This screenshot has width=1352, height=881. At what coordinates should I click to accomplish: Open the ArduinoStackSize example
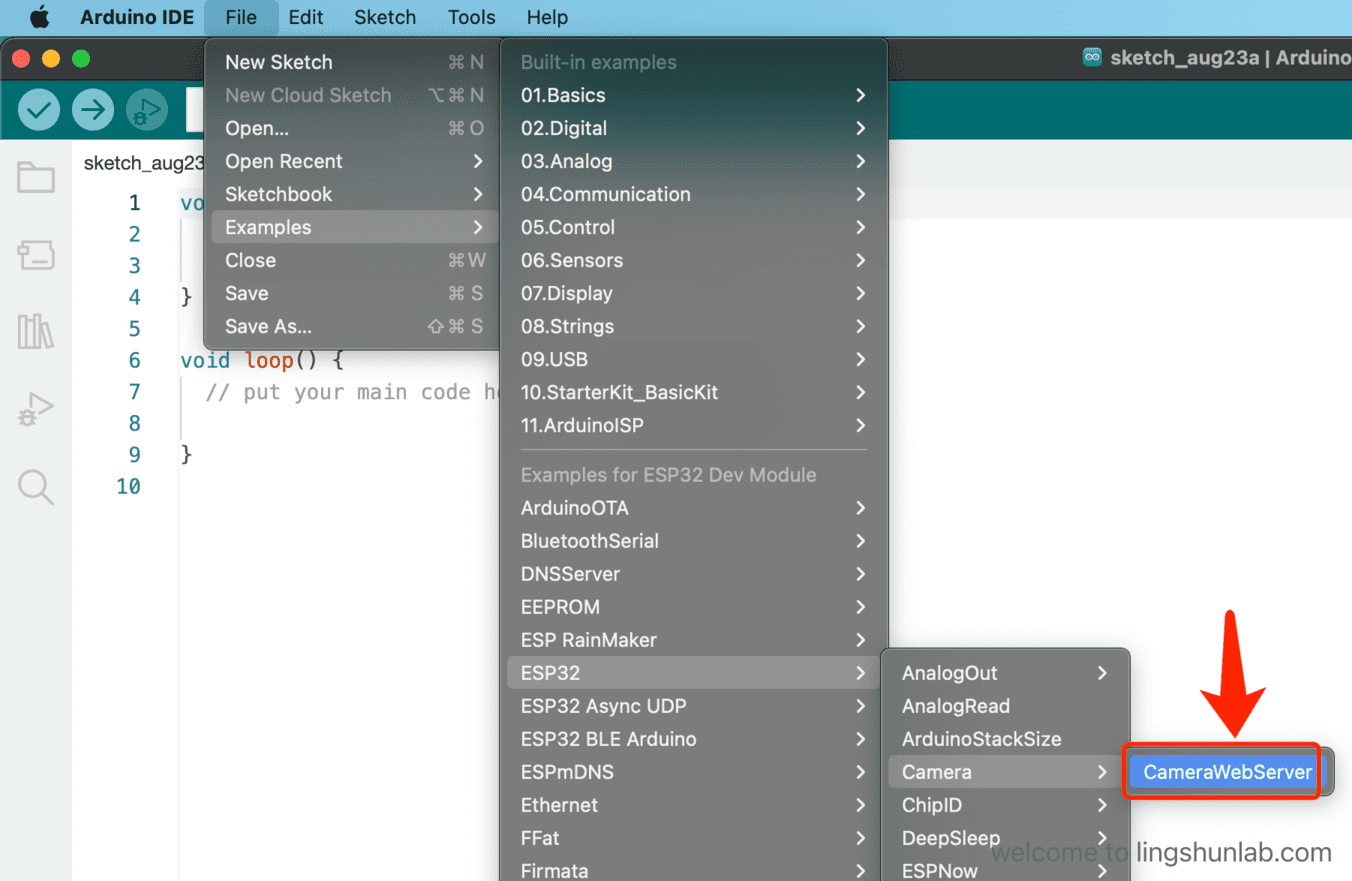pyautogui.click(x=1005, y=739)
